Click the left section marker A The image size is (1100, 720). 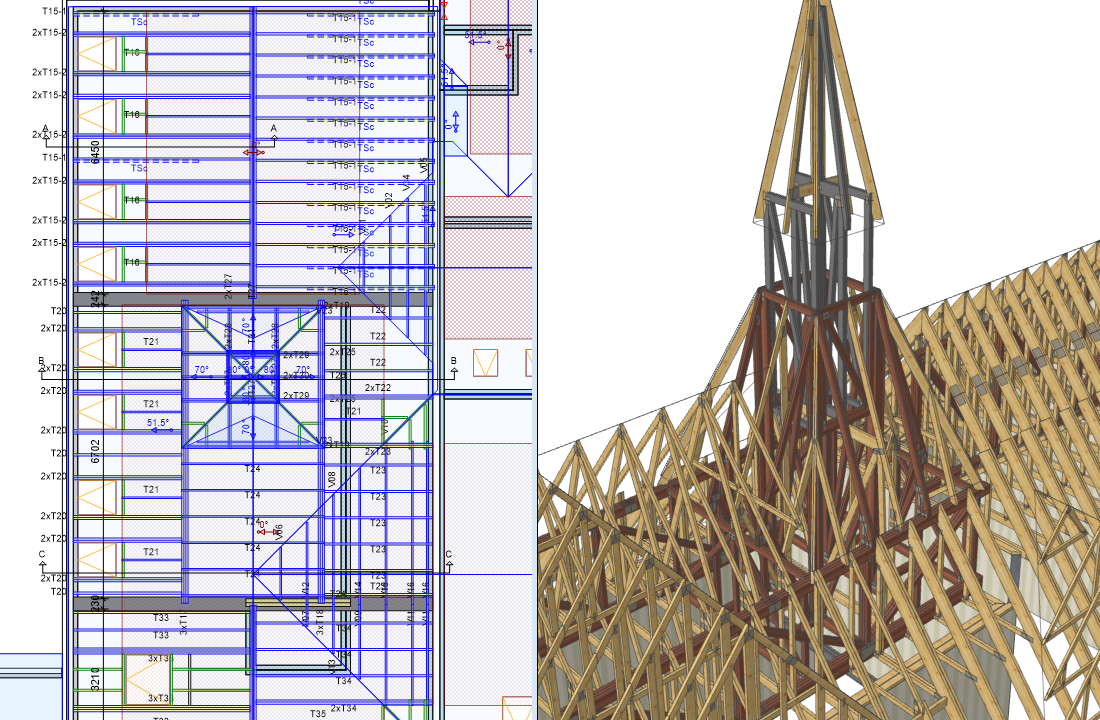(45, 131)
